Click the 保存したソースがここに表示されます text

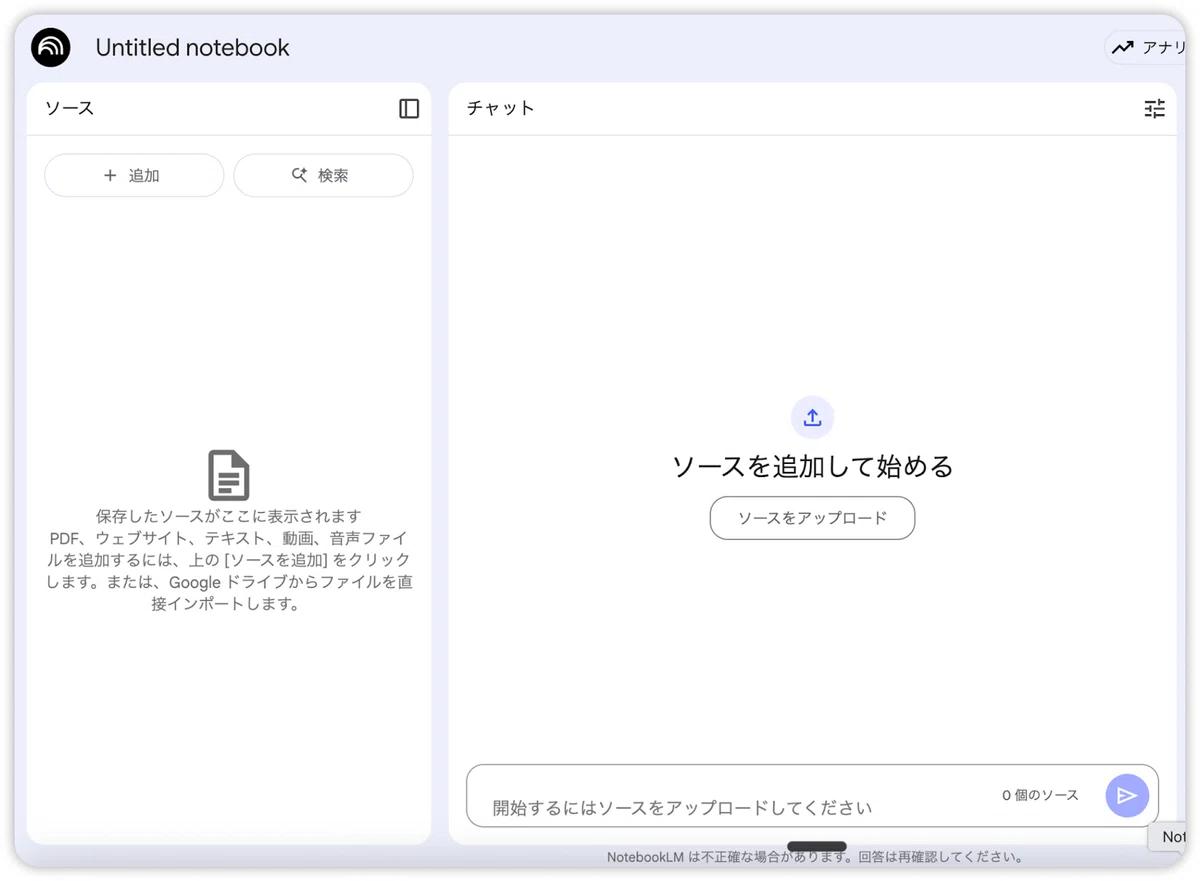[x=229, y=516]
